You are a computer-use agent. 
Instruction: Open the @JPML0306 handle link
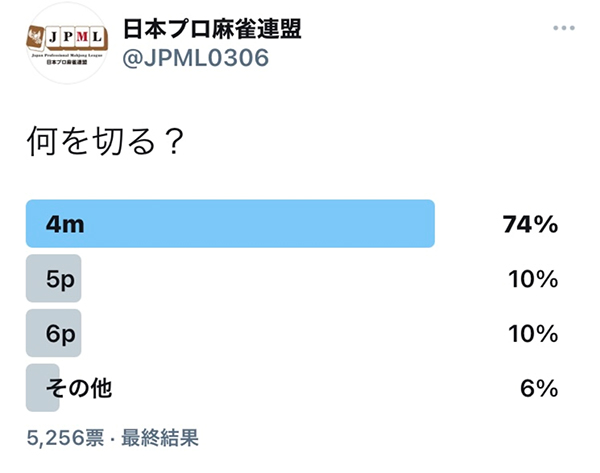click(196, 58)
